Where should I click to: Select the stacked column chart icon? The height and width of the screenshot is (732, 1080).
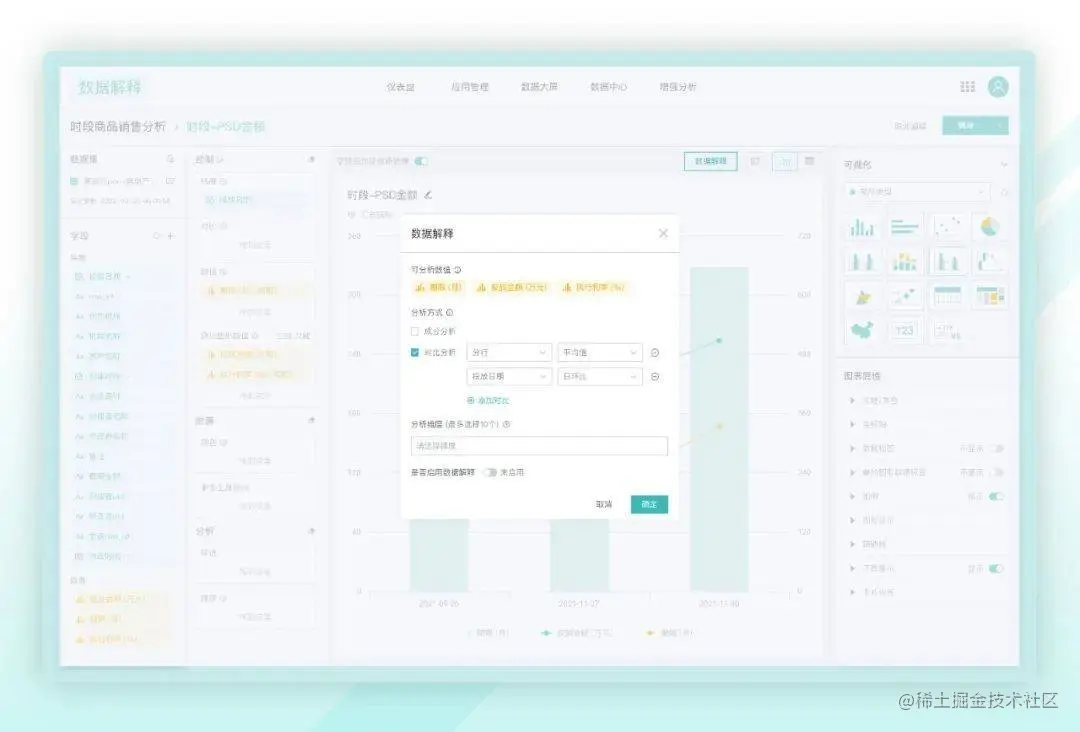coord(904,262)
